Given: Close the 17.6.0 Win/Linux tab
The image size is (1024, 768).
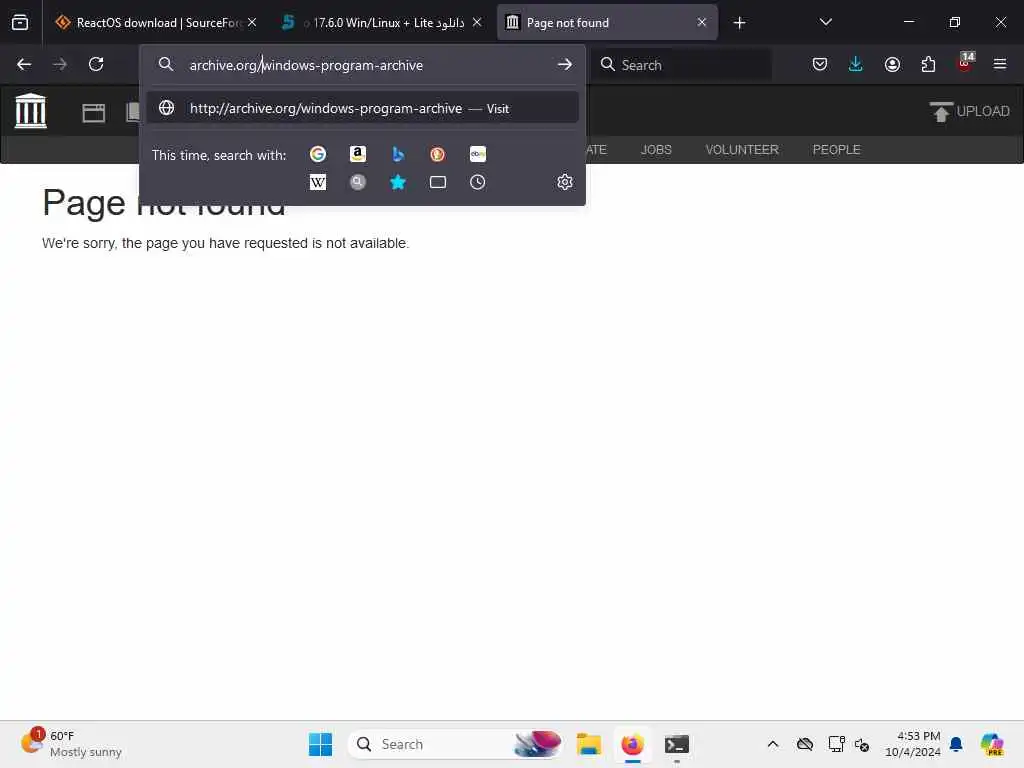Looking at the screenshot, I should pyautogui.click(x=477, y=22).
